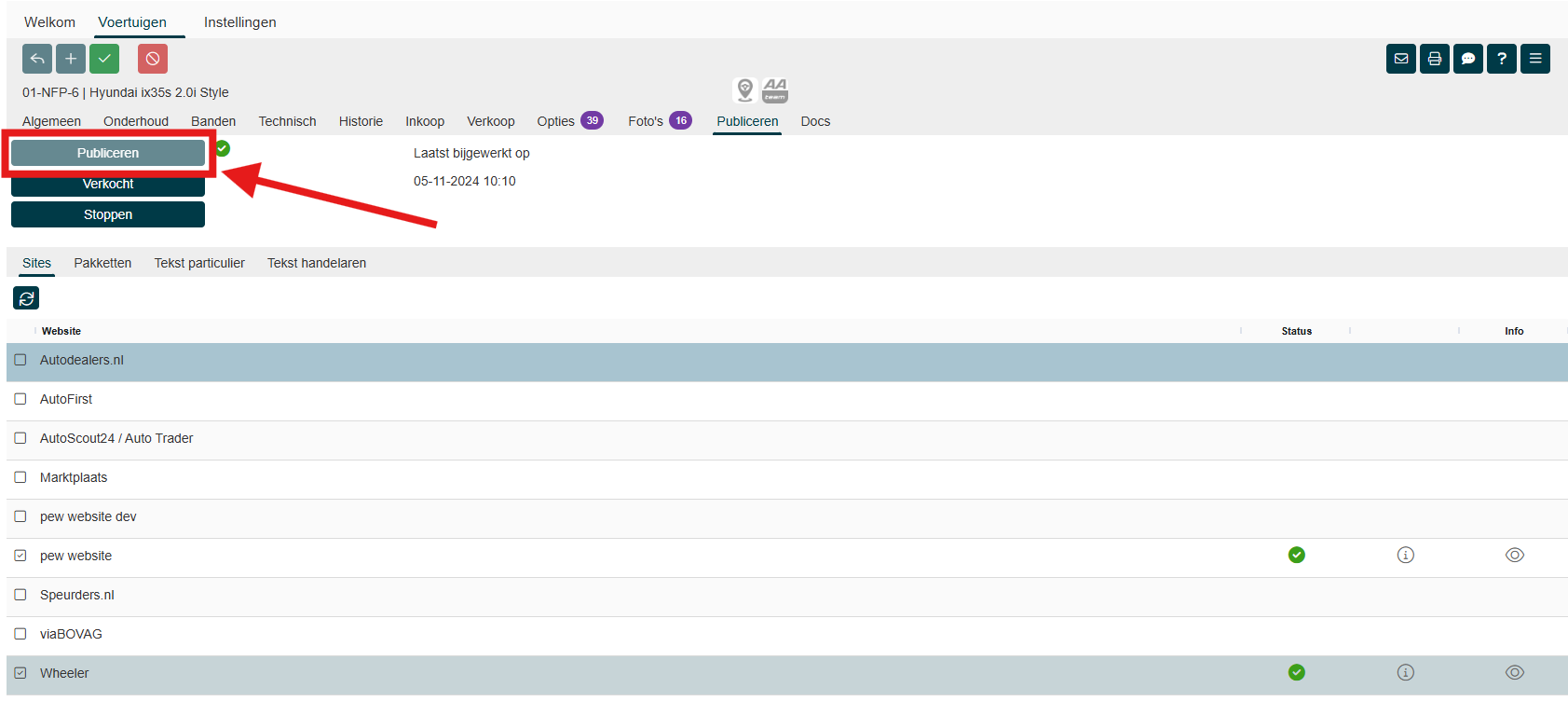Click the back arrow toolbar icon
The height and width of the screenshot is (715, 1568).
(x=37, y=59)
